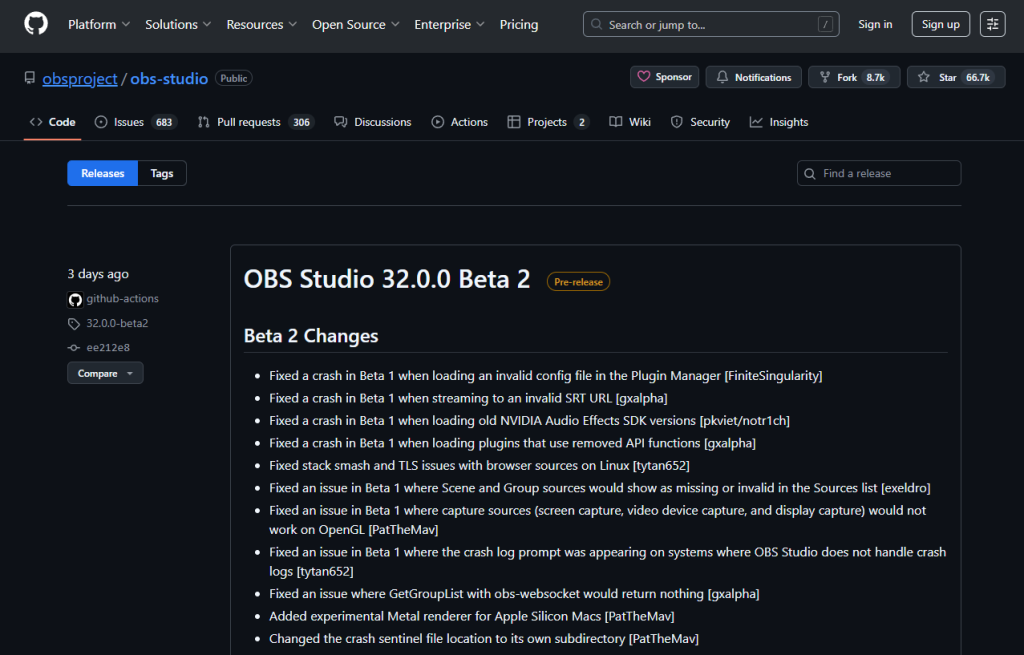Open the obsproject owner link

80,78
